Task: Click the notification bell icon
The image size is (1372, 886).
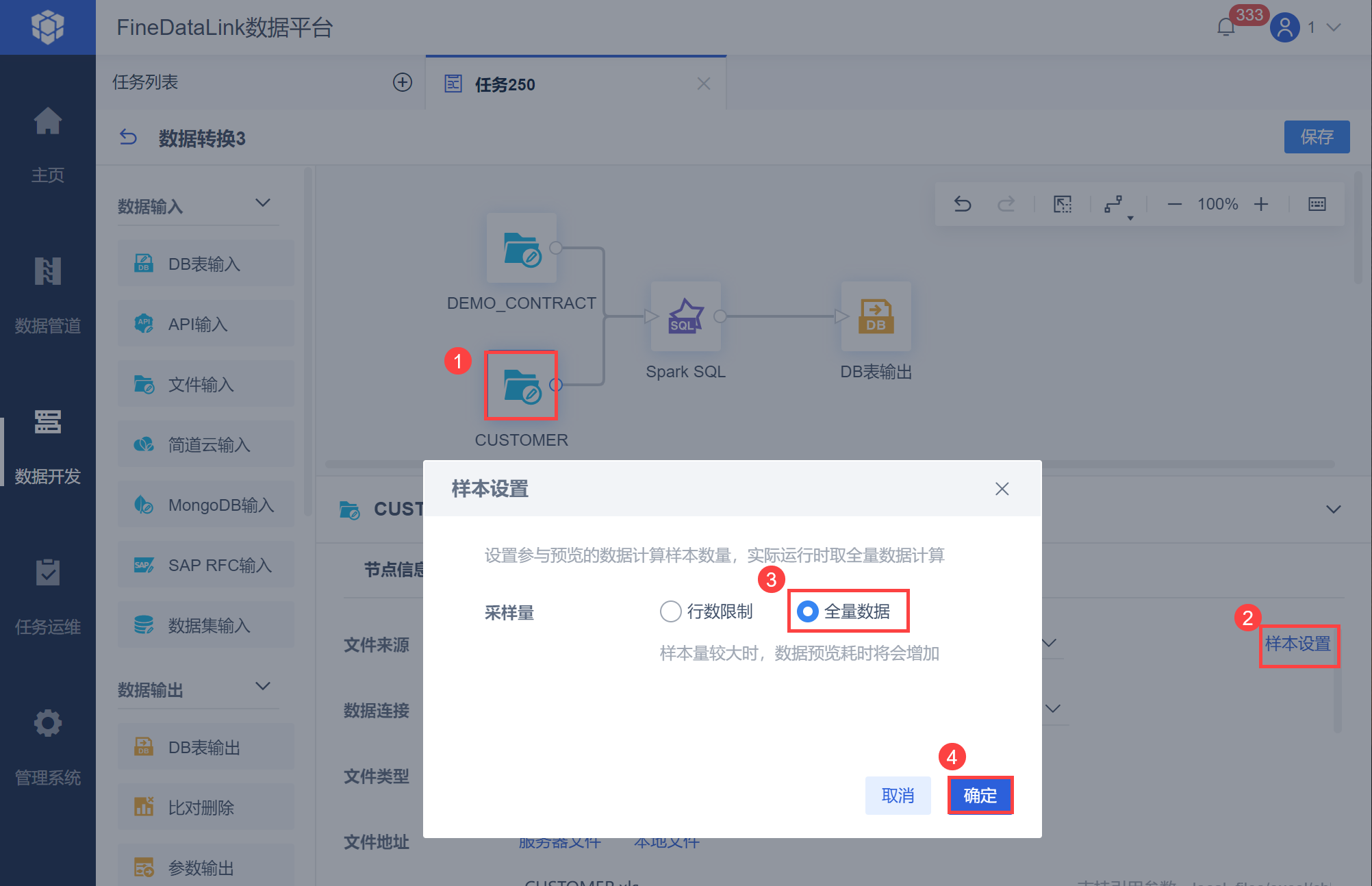Action: tap(1225, 27)
